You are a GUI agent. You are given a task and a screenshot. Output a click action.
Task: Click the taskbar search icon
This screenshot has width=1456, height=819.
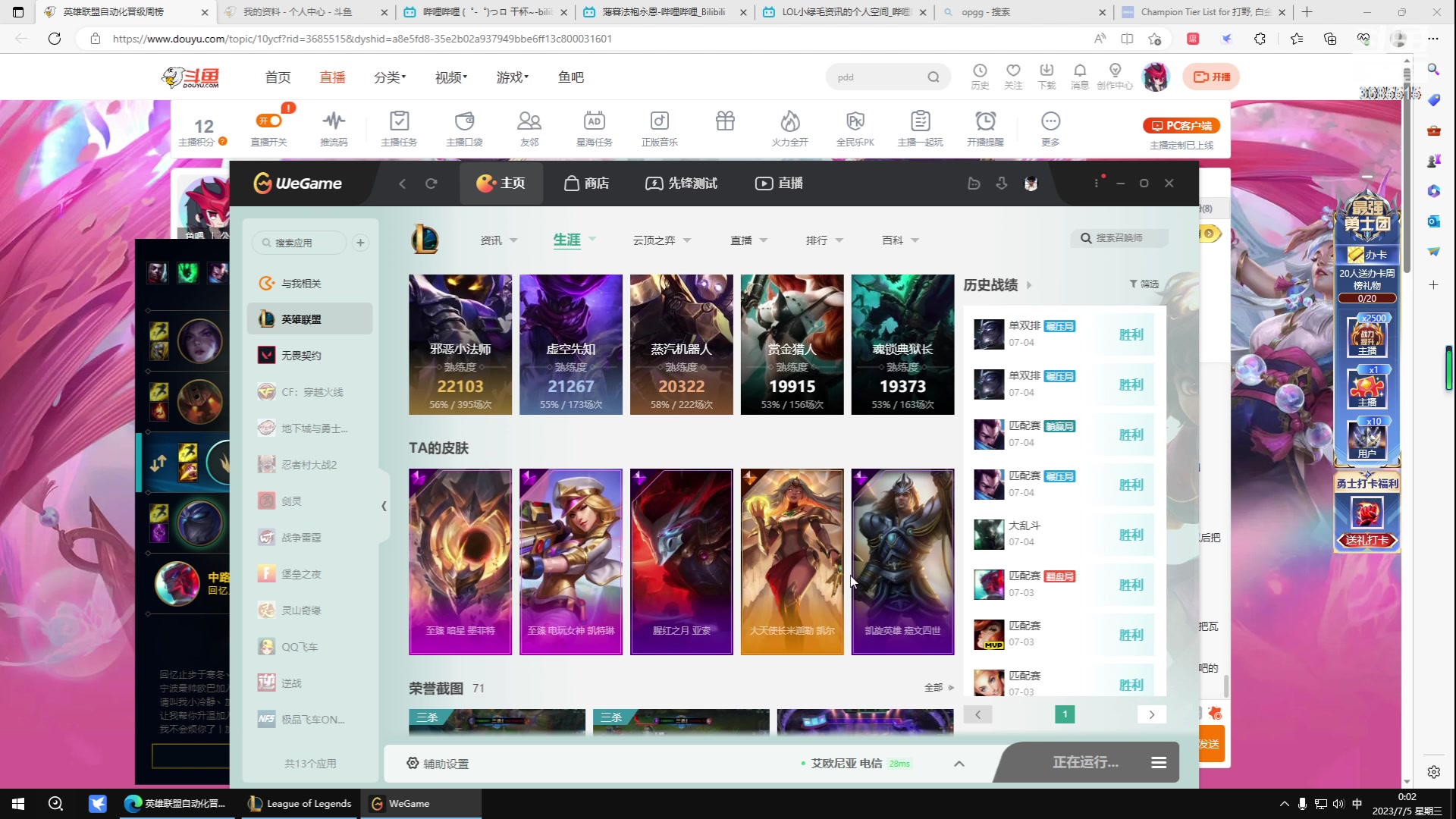[x=55, y=804]
